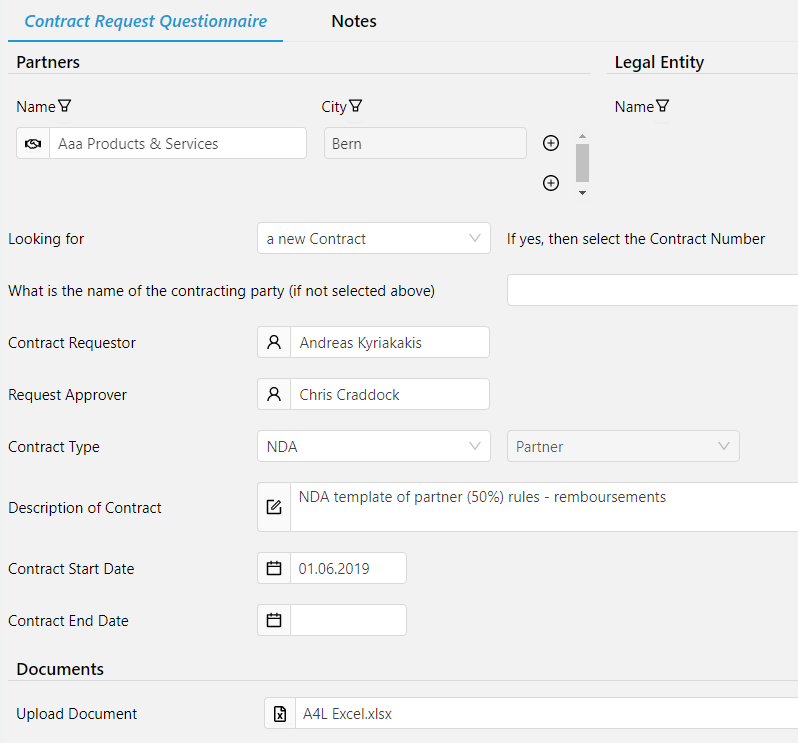The width and height of the screenshot is (798, 743).
Task: Click the handshake partner icon beside Aaa Products
Action: click(33, 144)
